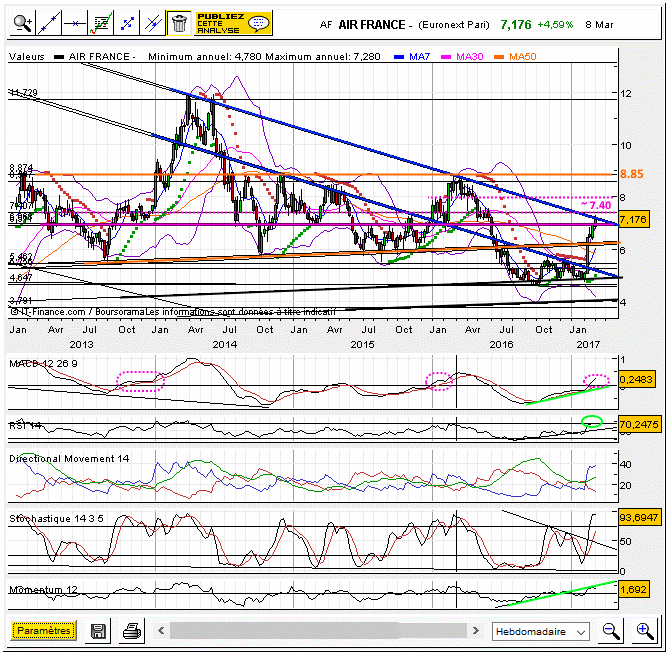Print the chart with printer icon
The width and height of the screenshot is (666, 654).
133,631
